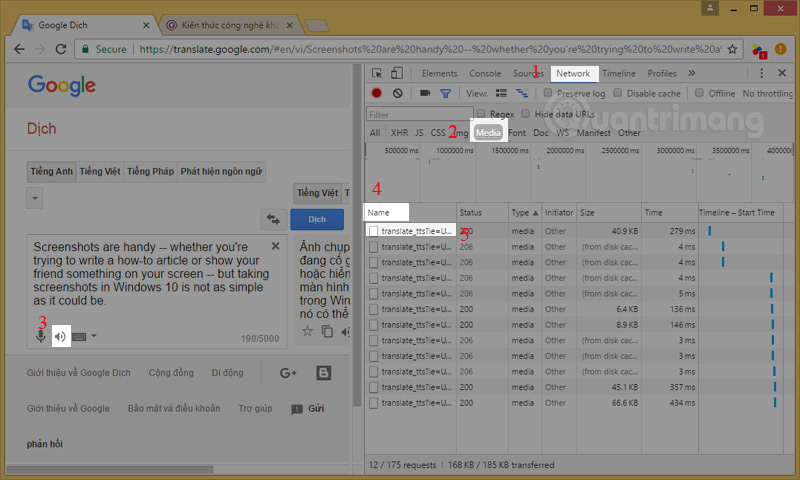Open the Console tab
Image resolution: width=800 pixels, height=480 pixels.
pos(485,73)
